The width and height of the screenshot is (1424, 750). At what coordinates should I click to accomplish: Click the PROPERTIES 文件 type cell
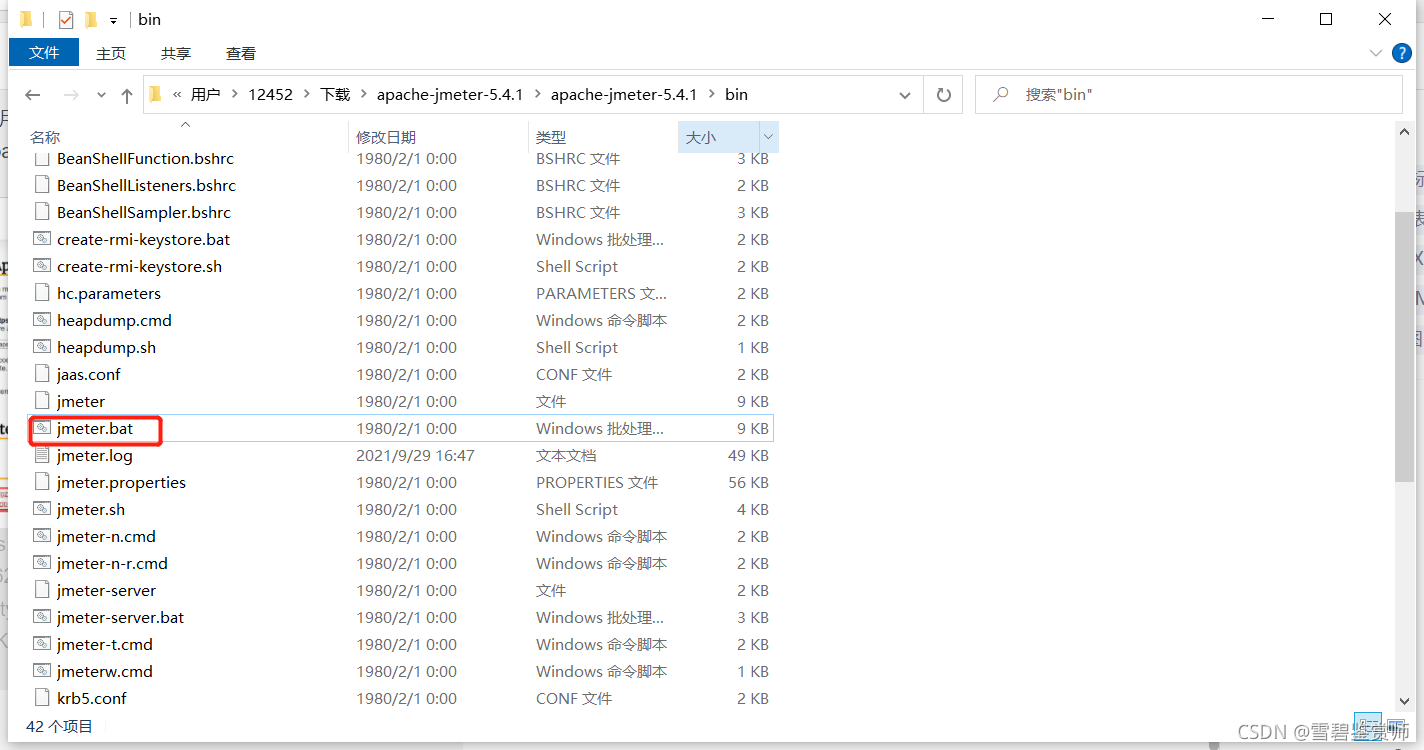[x=597, y=482]
